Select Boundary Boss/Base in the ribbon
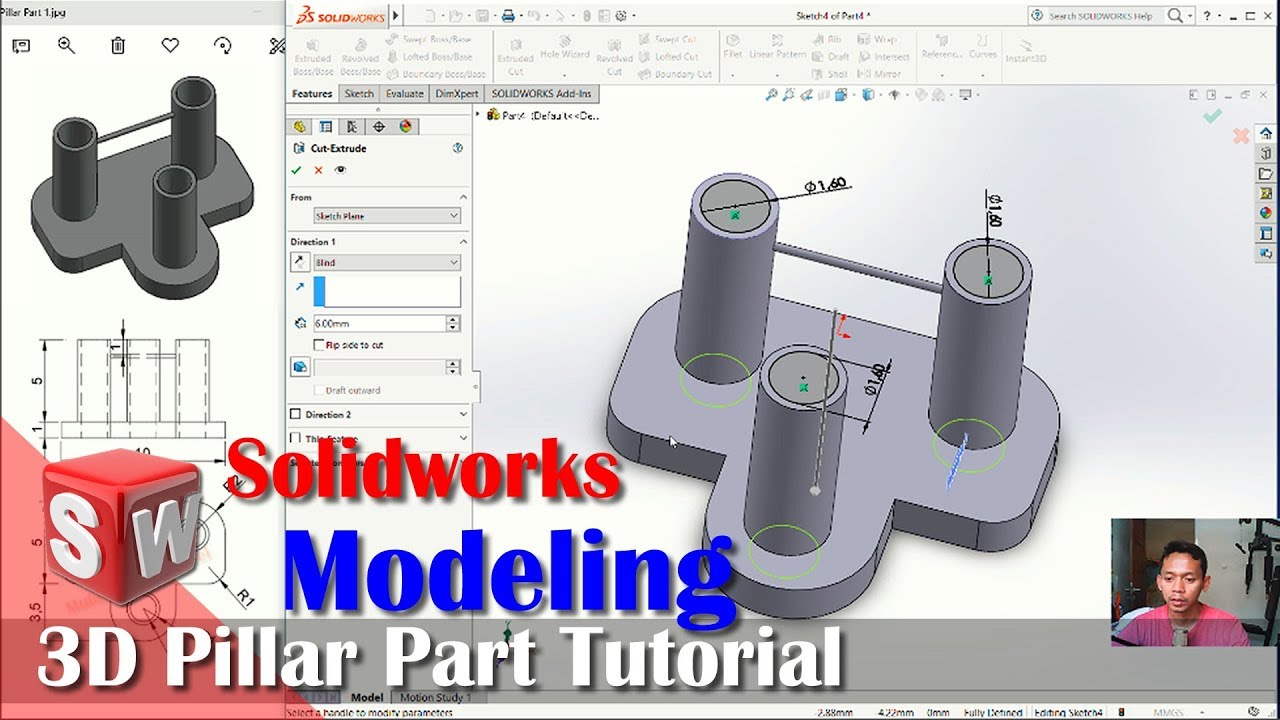Screen dimensions: 1280x720 (x=437, y=74)
